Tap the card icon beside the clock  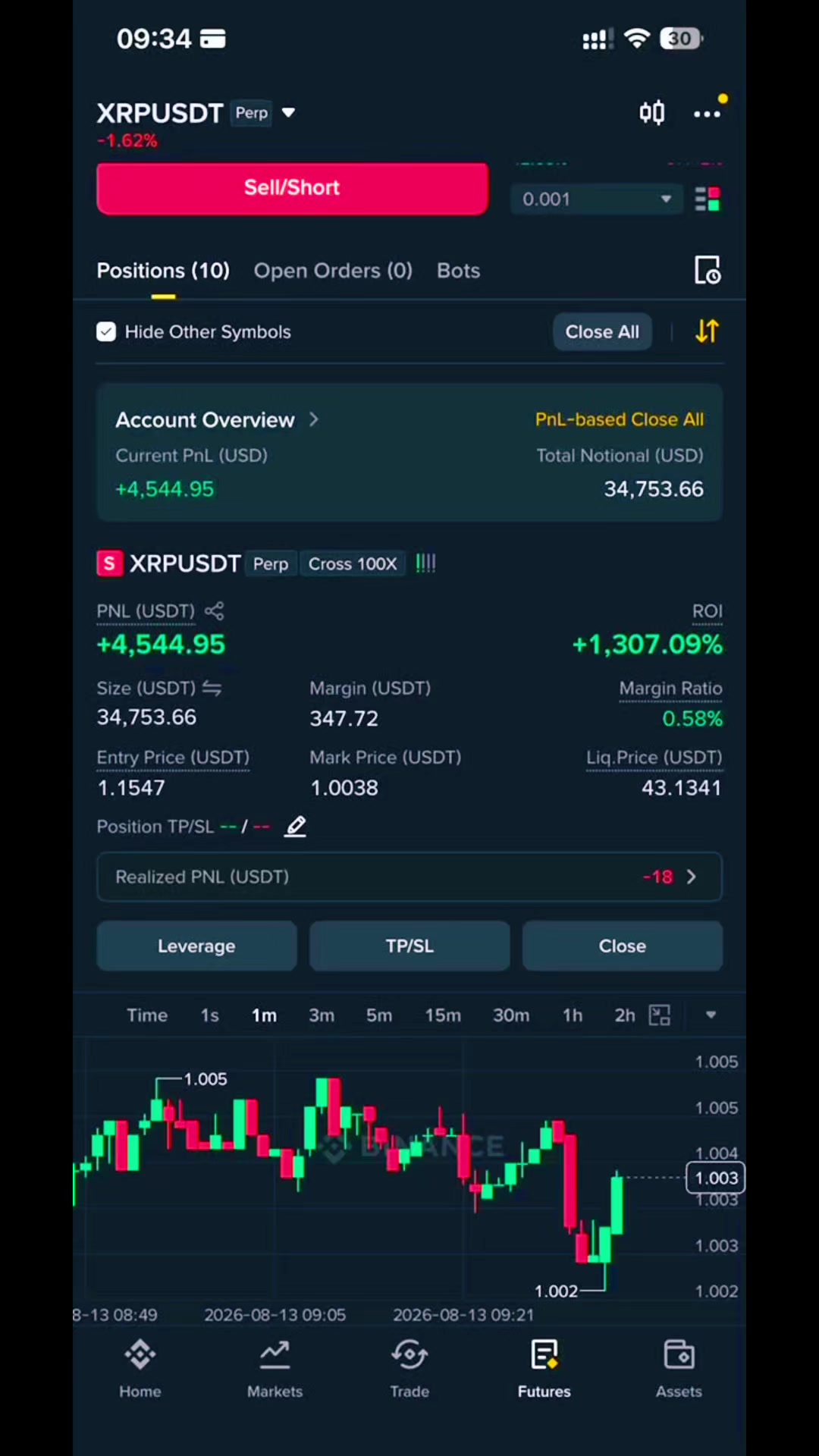pos(212,39)
